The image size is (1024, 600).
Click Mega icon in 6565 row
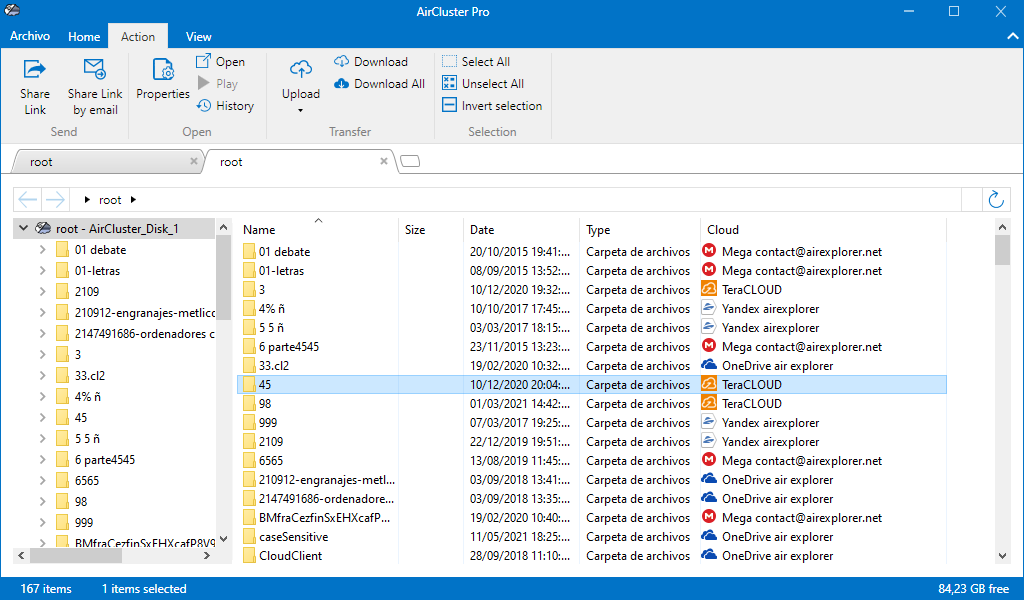click(x=709, y=460)
